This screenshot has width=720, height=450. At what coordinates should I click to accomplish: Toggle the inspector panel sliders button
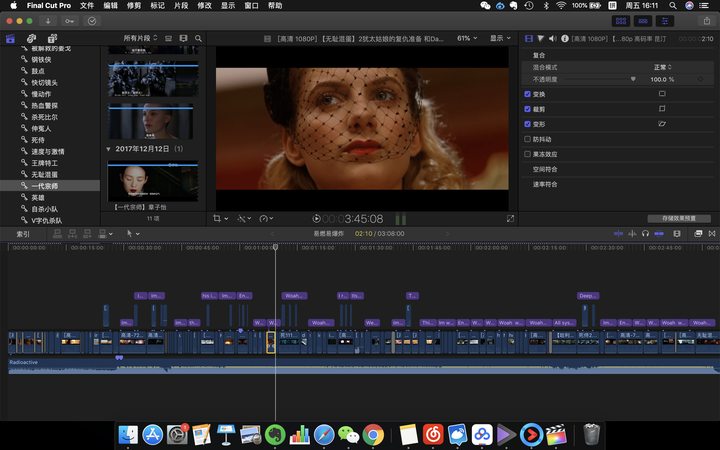coord(664,21)
